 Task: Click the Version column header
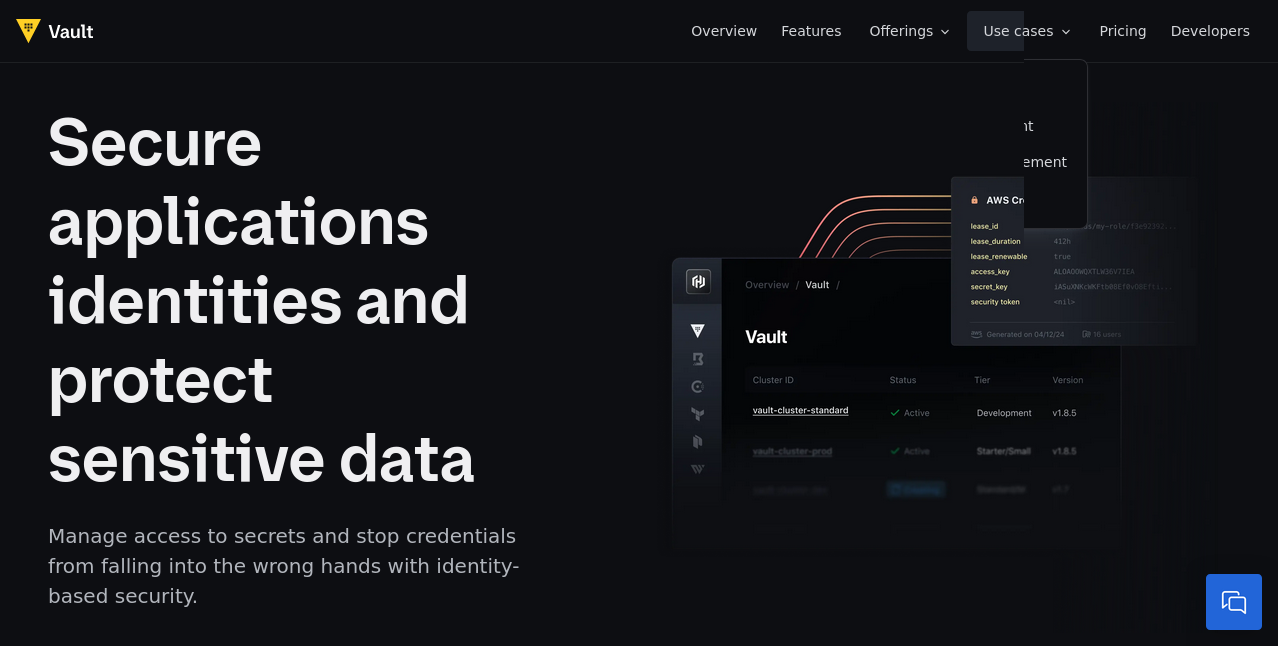click(1067, 380)
